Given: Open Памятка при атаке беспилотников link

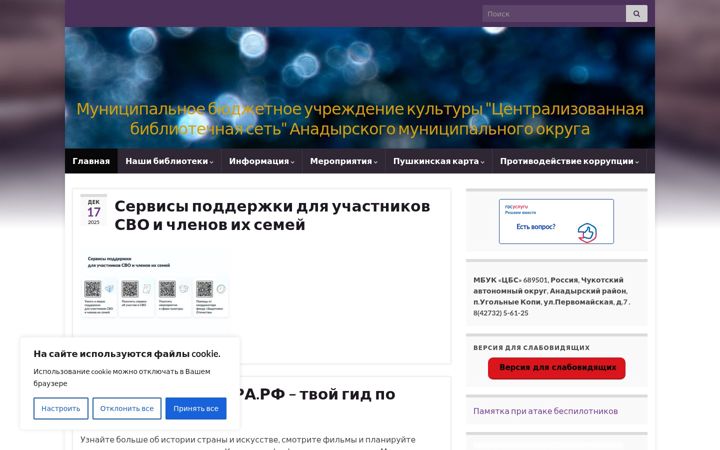Looking at the screenshot, I should pos(546,411).
